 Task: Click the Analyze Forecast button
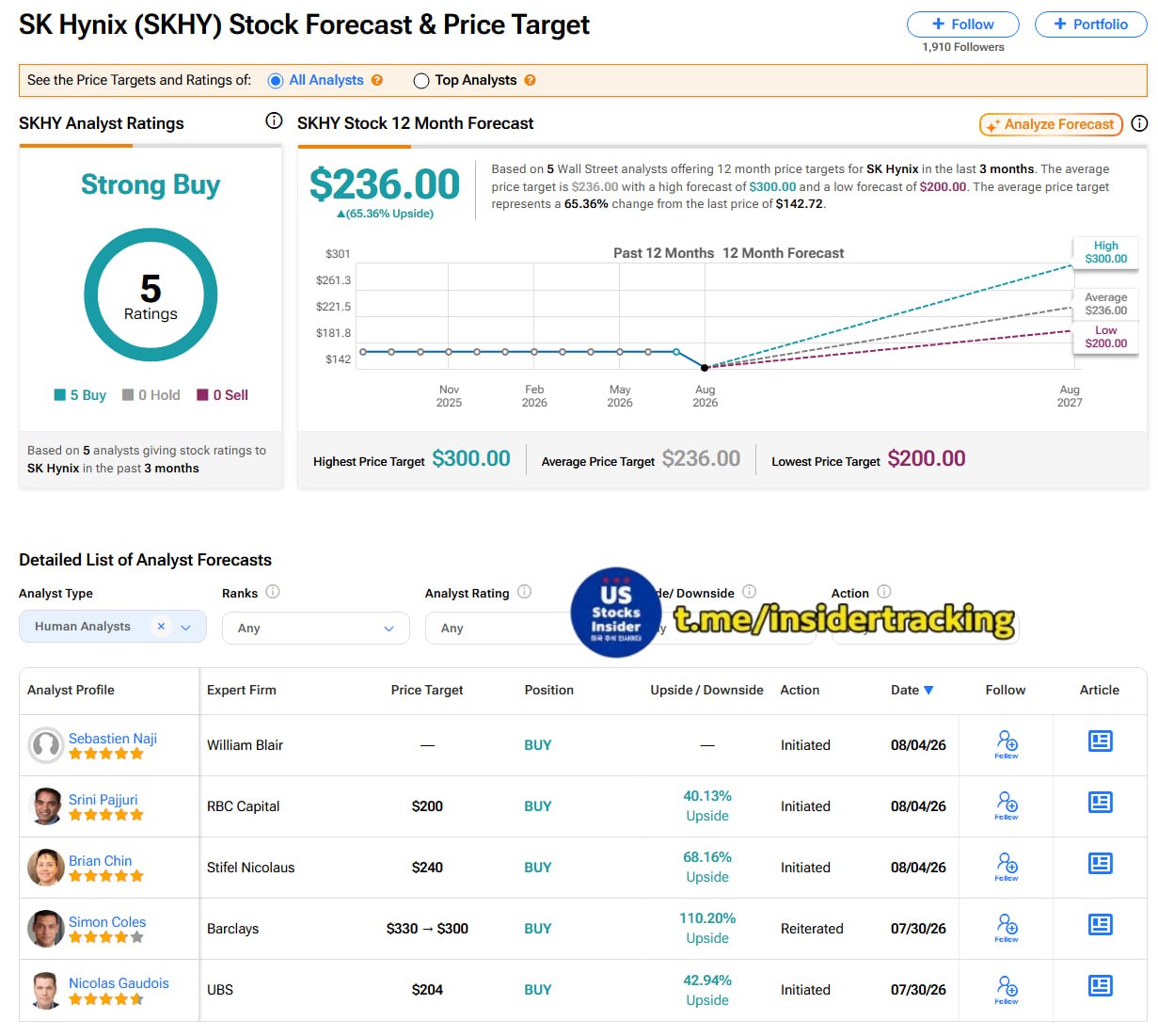1051,124
